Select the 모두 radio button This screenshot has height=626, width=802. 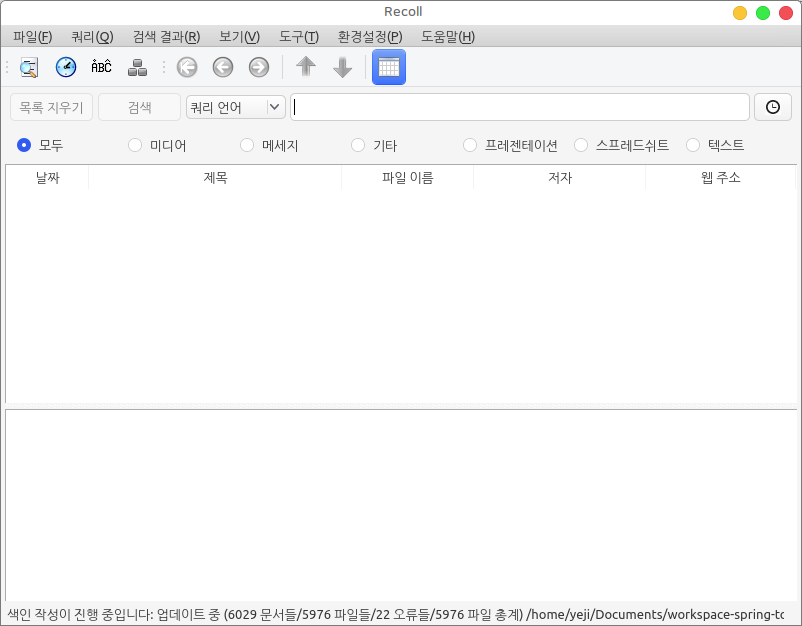[x=25, y=145]
